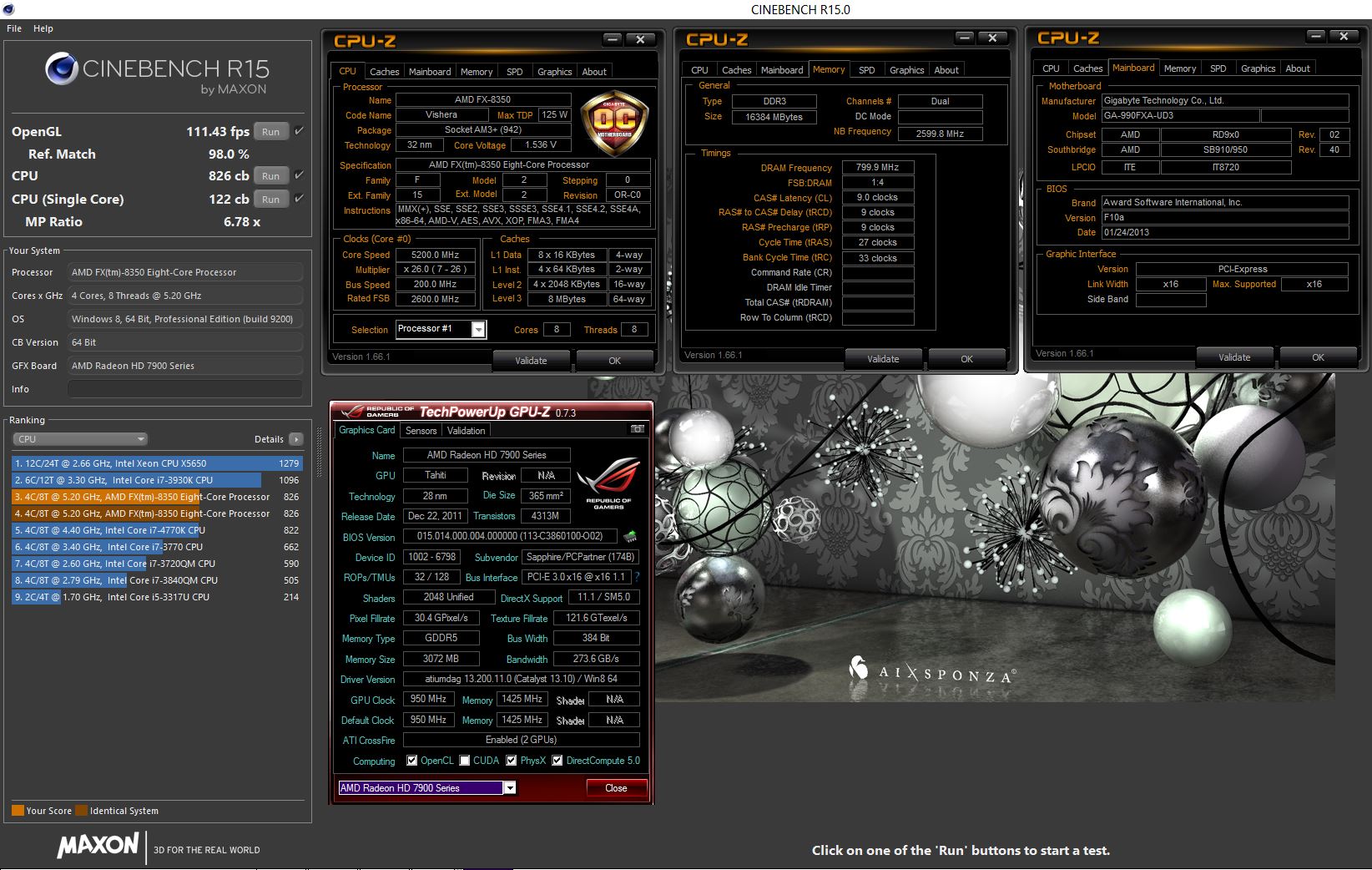Click the Cinebench sphere logo
This screenshot has height=870, width=1372.
click(x=62, y=68)
